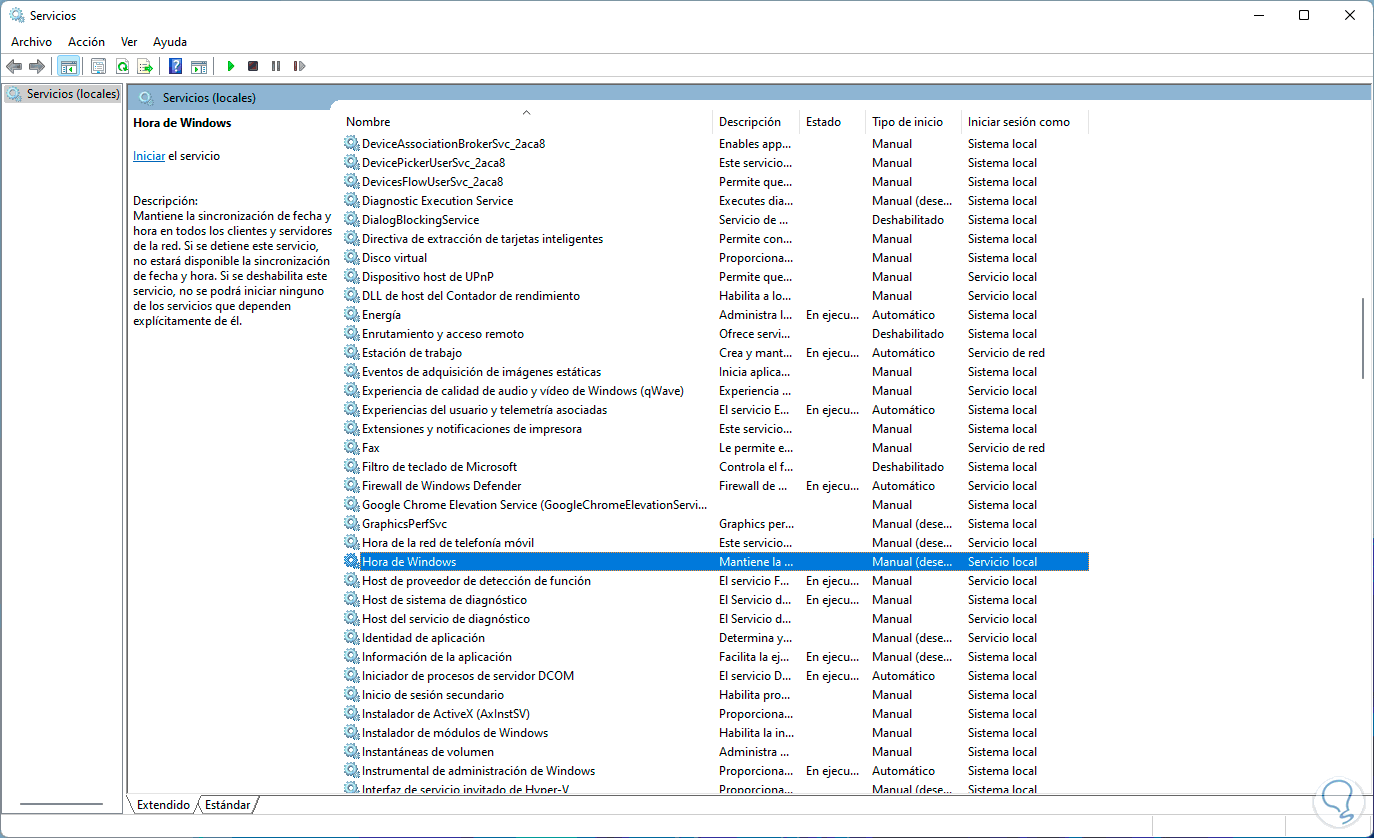
Task: Select DevicePickerUserSvc_2aca8 service
Action: click(x=715, y=163)
